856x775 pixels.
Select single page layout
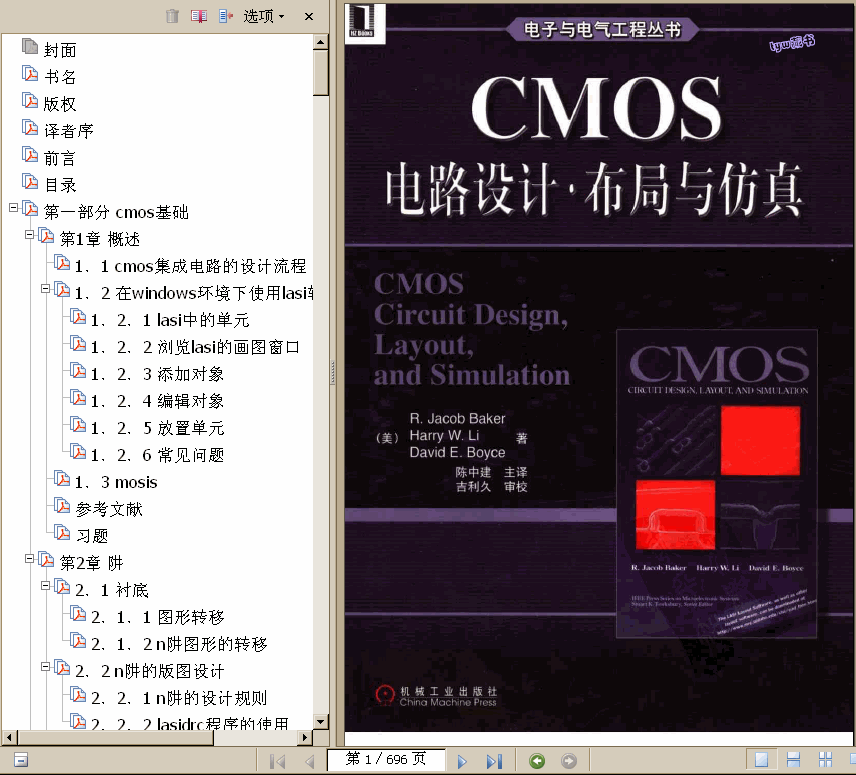point(761,760)
